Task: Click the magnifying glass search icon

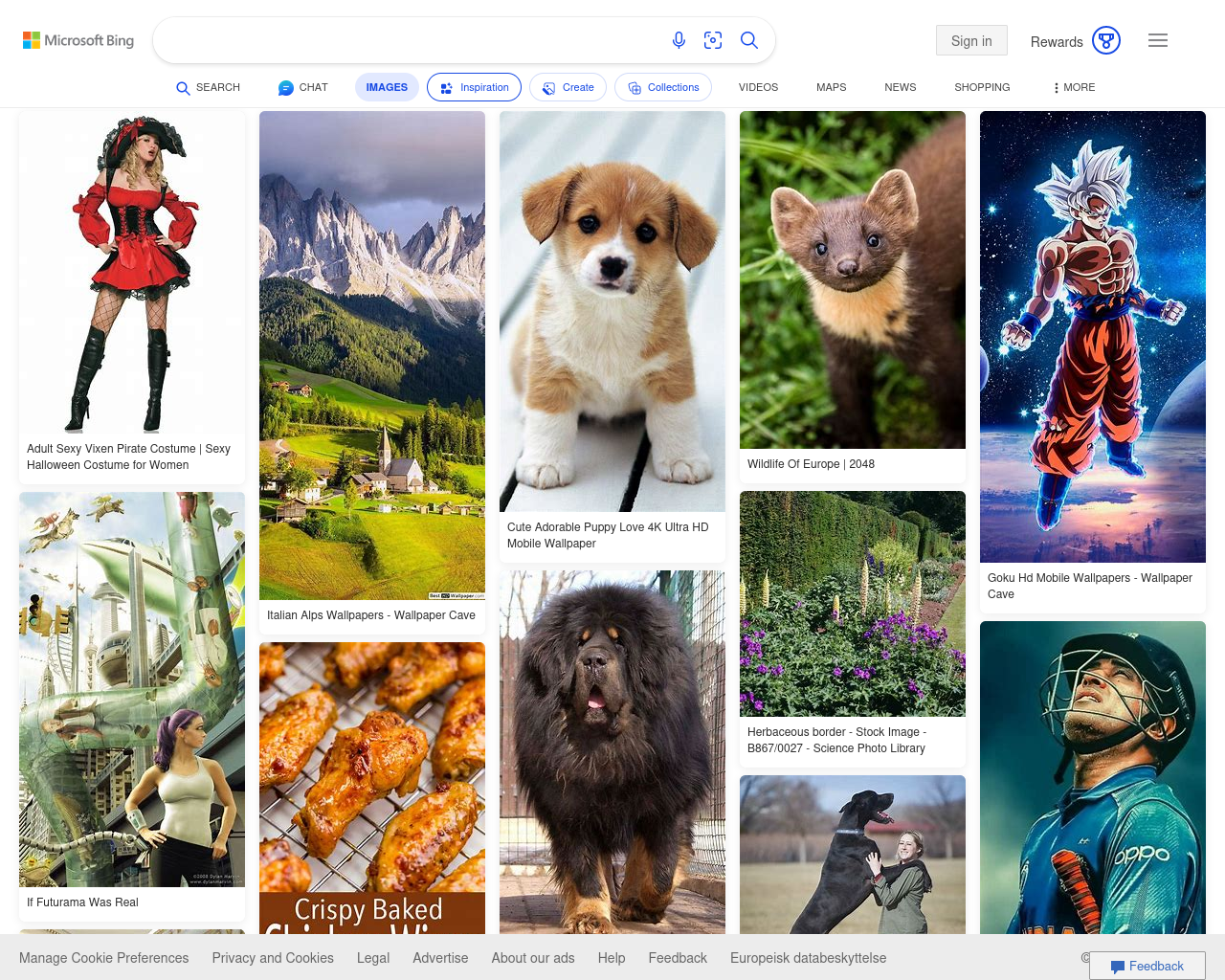Action: click(x=749, y=40)
